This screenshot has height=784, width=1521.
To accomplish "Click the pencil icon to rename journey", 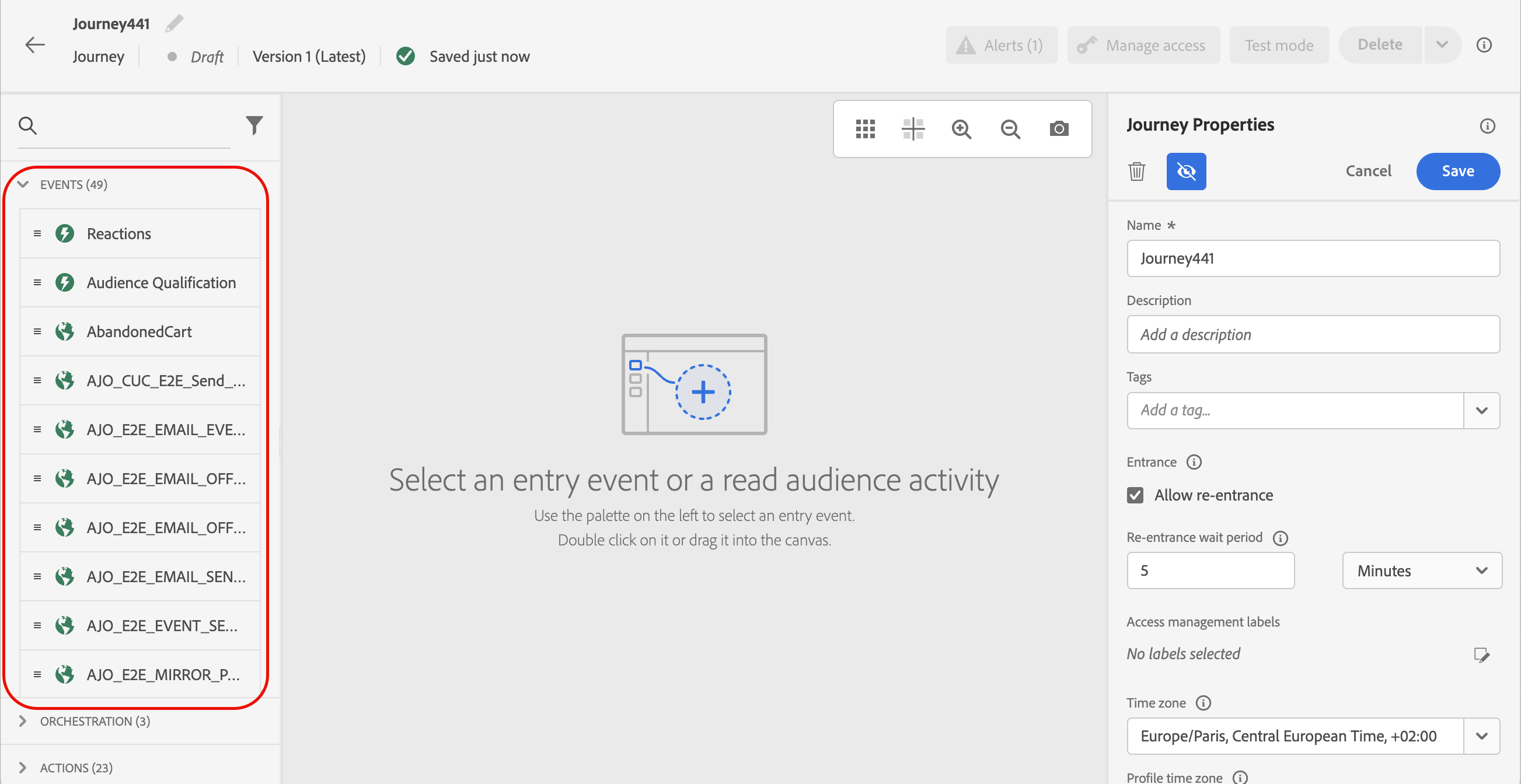I will [175, 23].
